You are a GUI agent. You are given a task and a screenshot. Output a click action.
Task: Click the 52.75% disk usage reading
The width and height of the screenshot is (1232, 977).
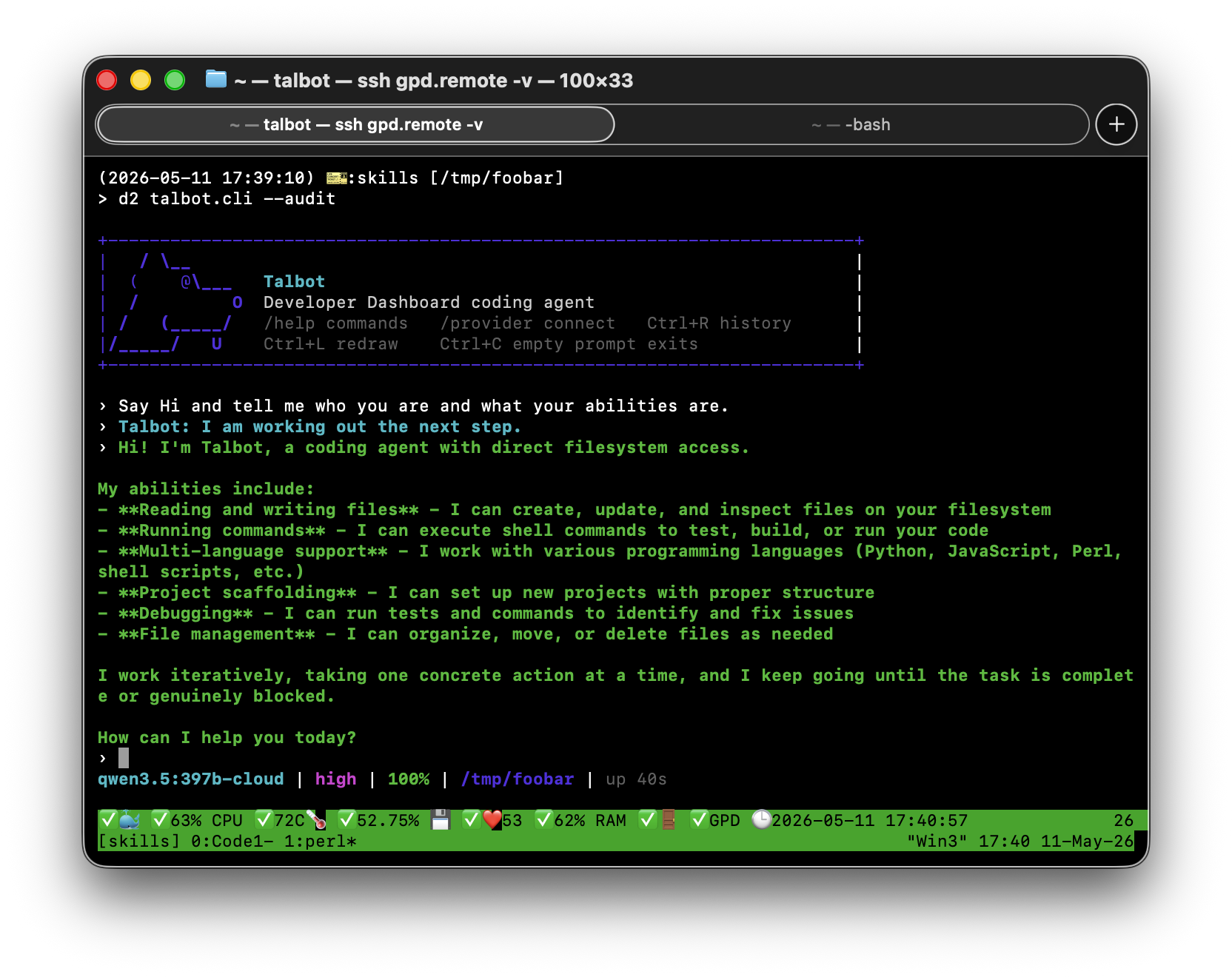(388, 820)
